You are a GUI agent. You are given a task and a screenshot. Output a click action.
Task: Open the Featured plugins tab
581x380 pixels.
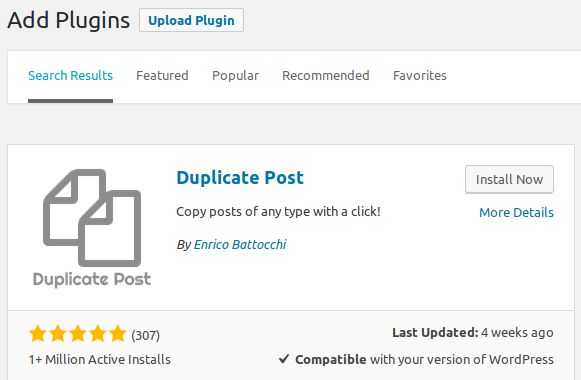click(162, 76)
